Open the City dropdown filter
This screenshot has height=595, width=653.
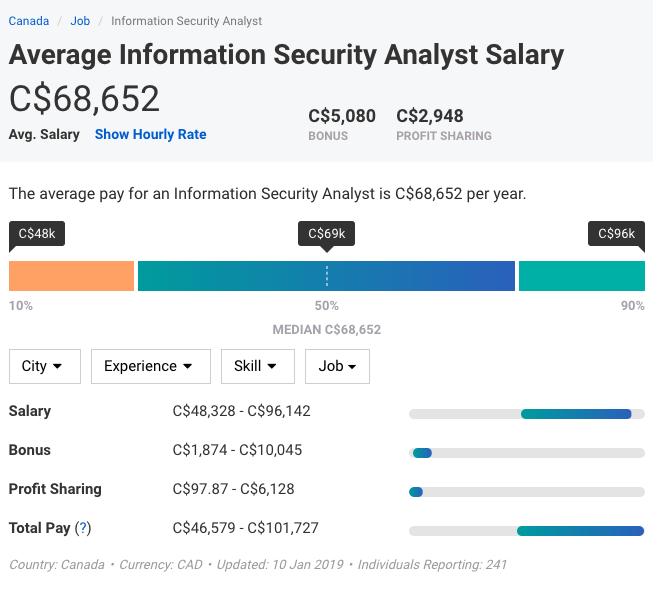43,366
